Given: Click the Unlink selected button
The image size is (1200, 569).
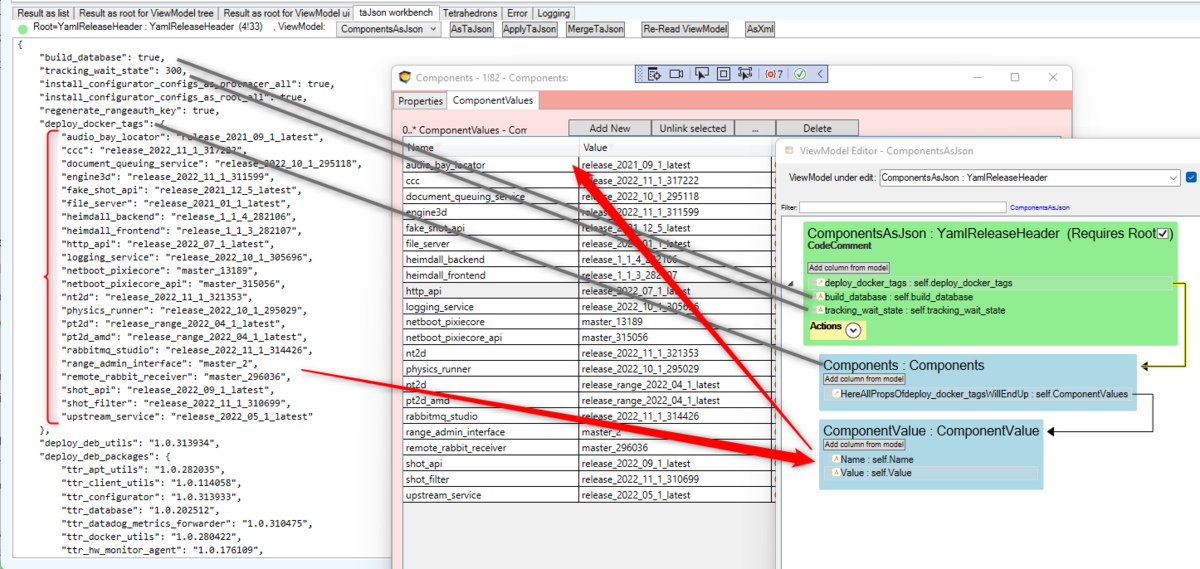Looking at the screenshot, I should click(692, 128).
